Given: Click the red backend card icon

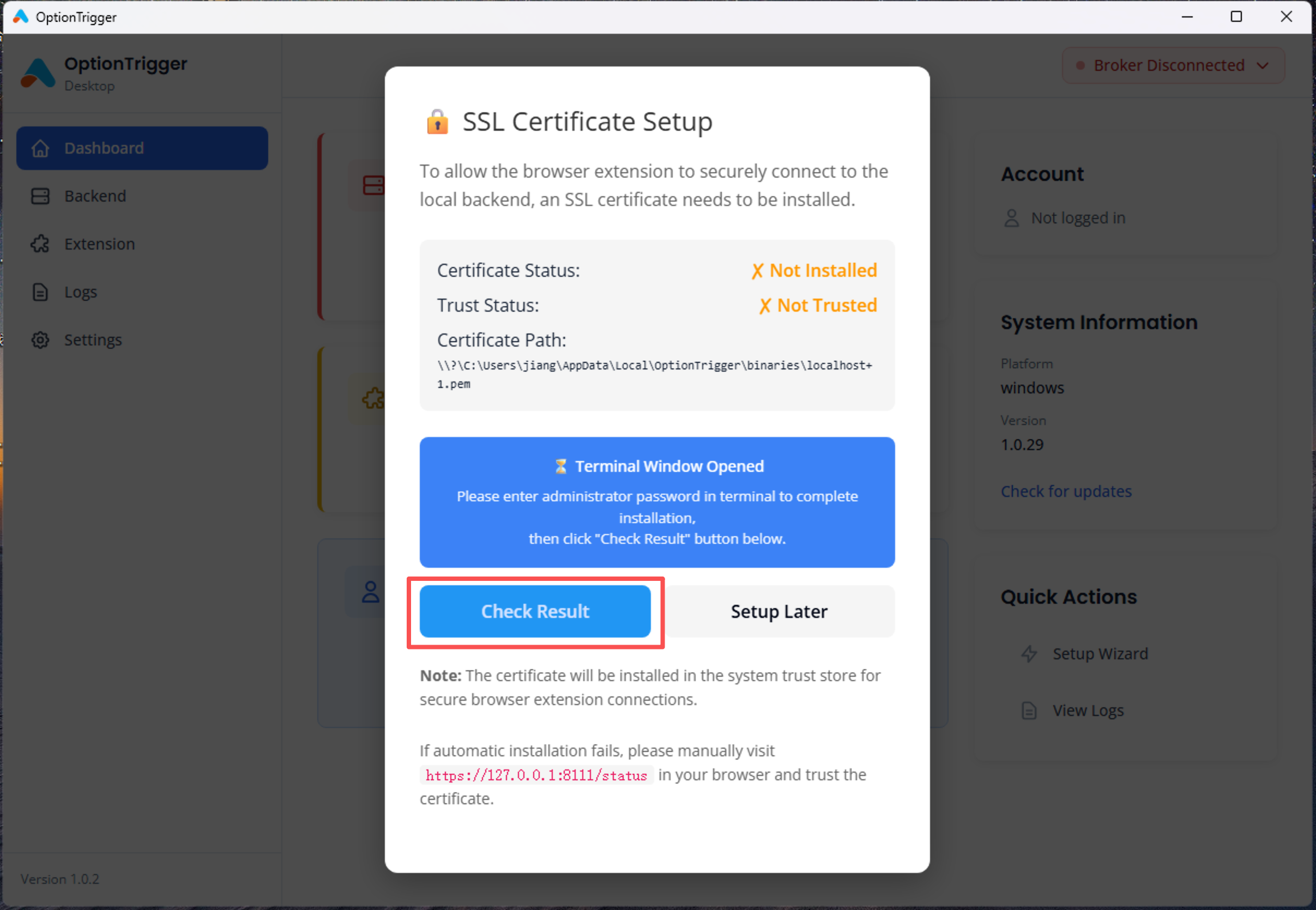Looking at the screenshot, I should pyautogui.click(x=373, y=185).
